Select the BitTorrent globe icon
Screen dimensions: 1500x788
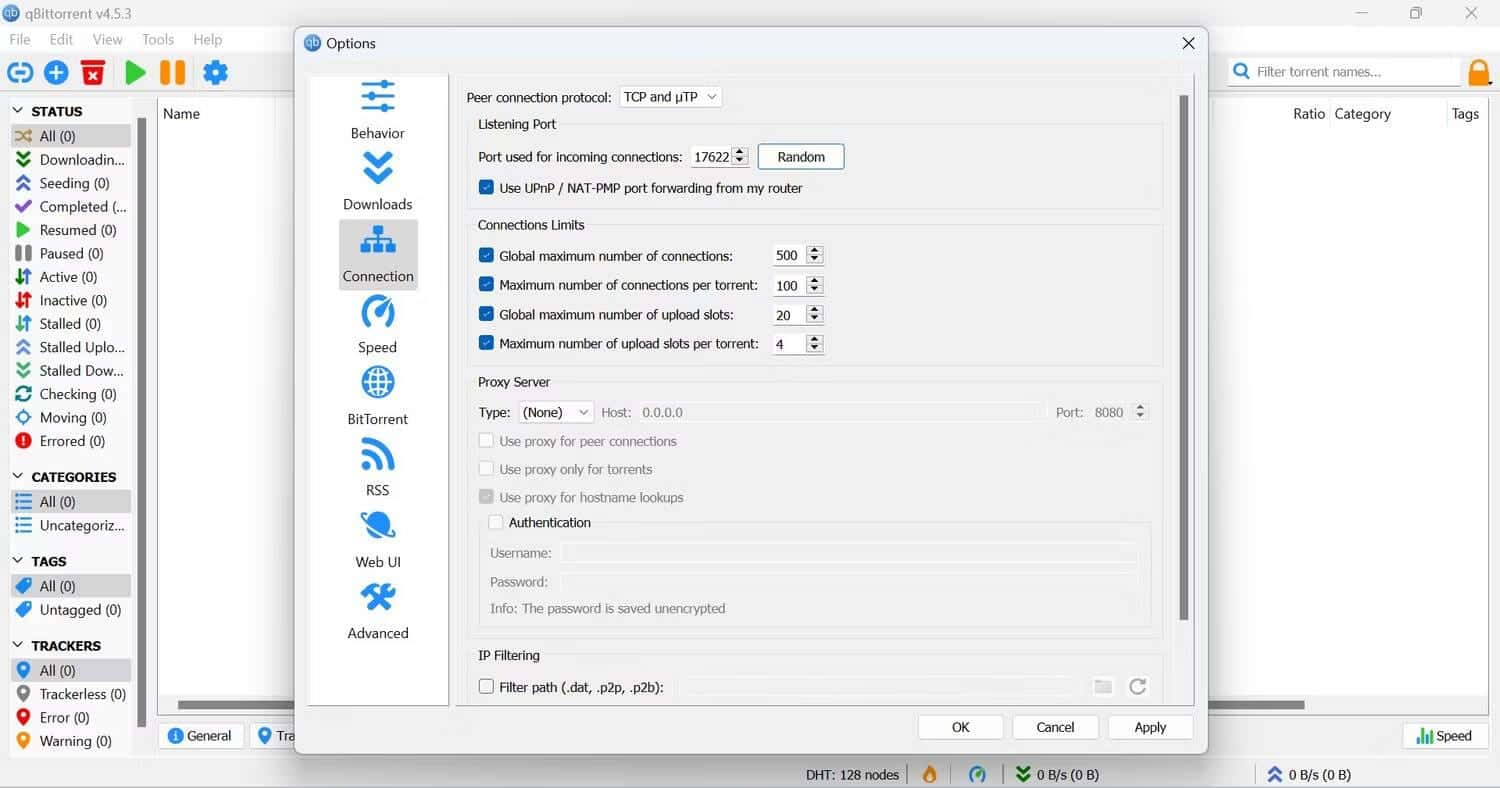377,382
